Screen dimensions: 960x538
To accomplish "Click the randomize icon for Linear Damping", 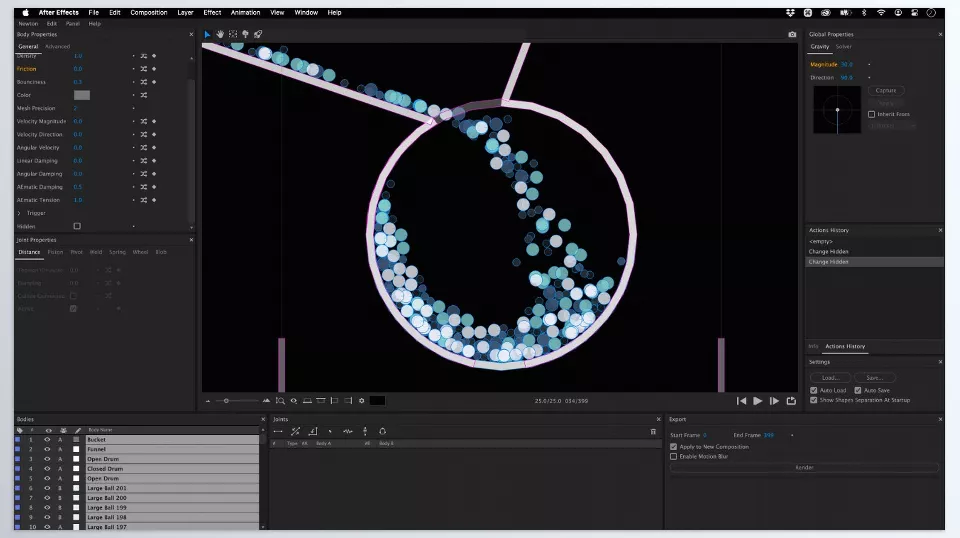I will click(144, 160).
